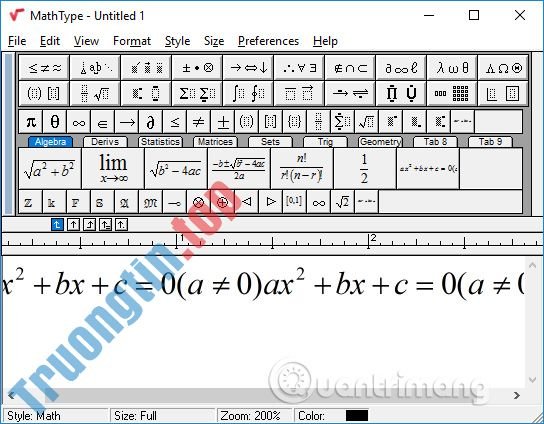
Task: Select the right-justified tab stop button
Action: click(x=89, y=225)
